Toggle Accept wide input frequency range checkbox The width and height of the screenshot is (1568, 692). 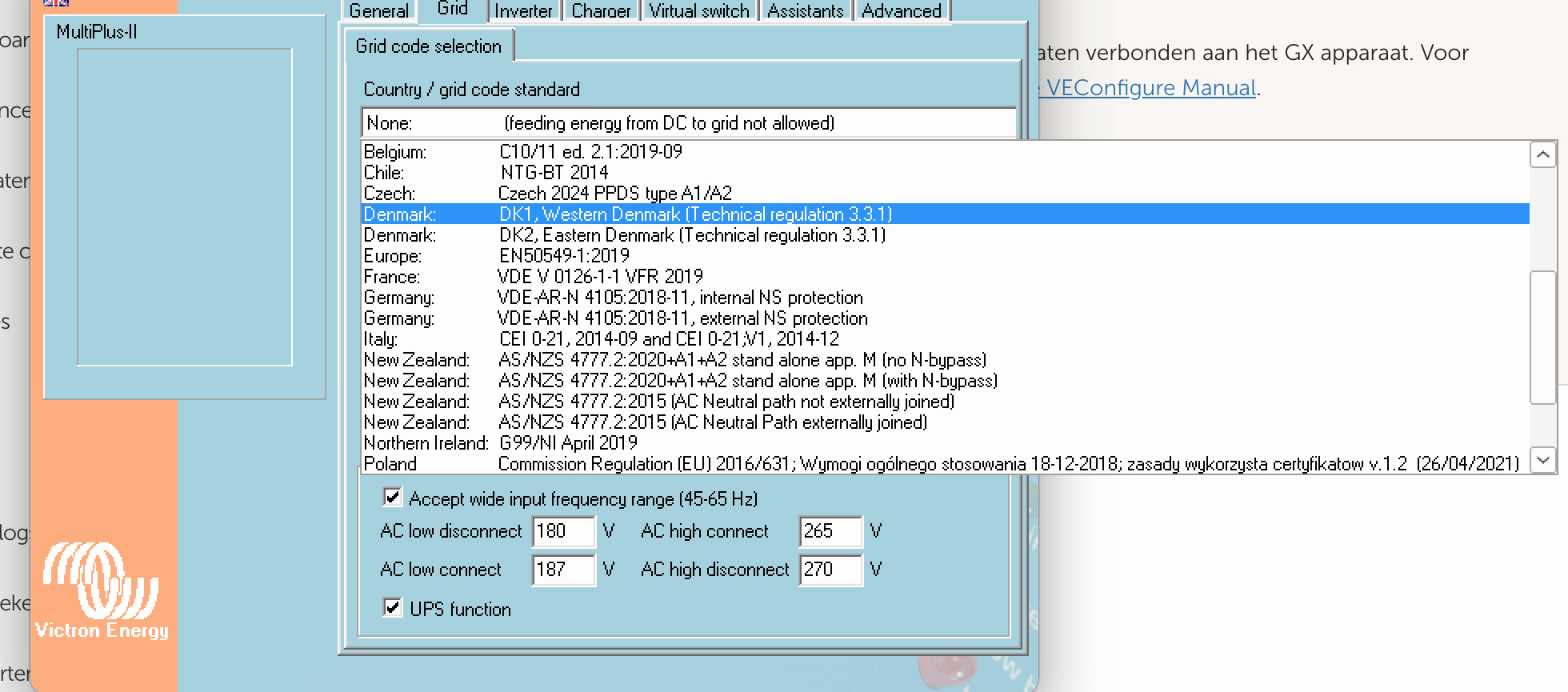(x=392, y=498)
